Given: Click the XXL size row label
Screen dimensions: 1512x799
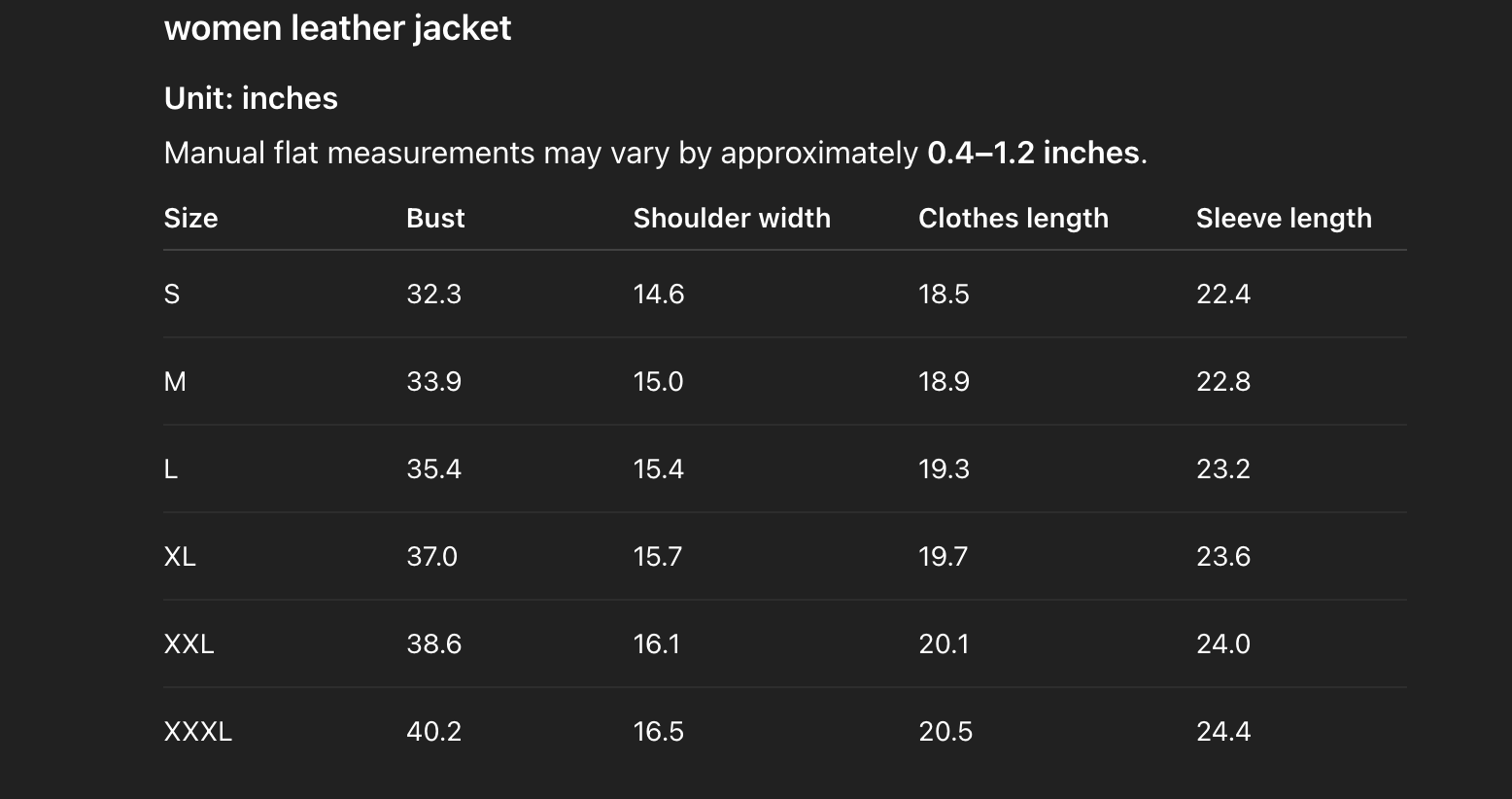Looking at the screenshot, I should [189, 643].
